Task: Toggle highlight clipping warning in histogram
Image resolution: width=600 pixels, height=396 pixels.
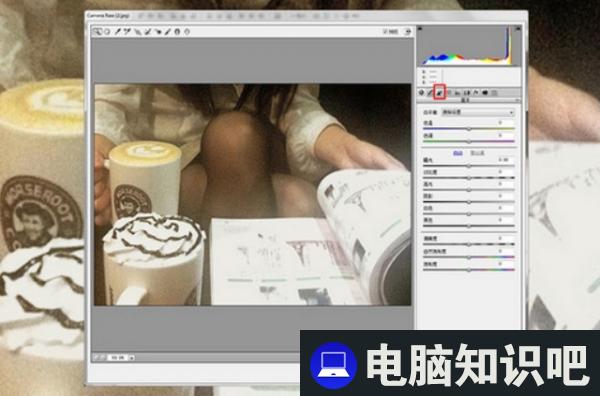Action: coord(518,28)
